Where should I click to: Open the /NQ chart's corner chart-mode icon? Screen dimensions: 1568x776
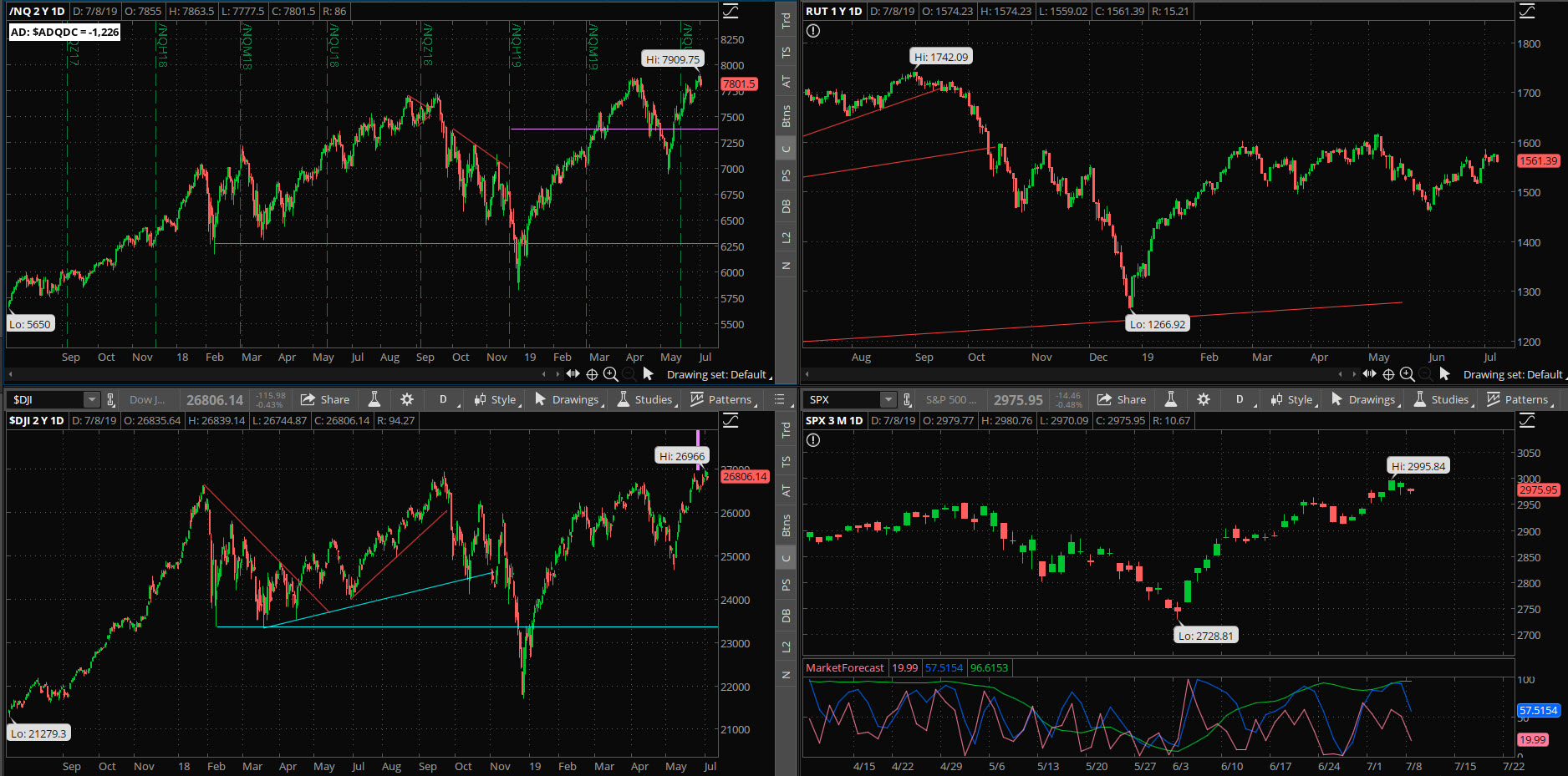[731, 11]
